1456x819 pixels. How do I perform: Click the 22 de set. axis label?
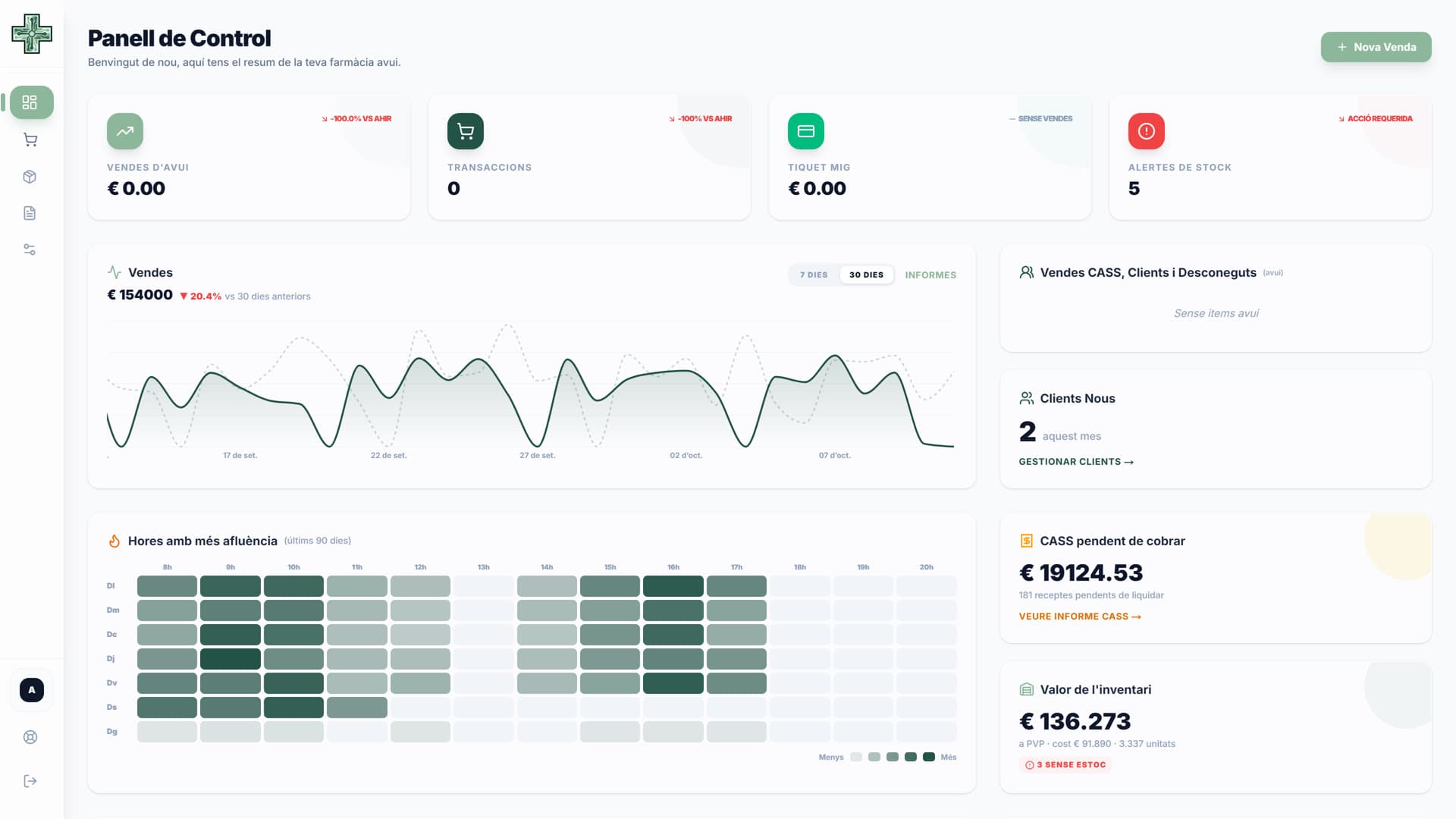(388, 456)
